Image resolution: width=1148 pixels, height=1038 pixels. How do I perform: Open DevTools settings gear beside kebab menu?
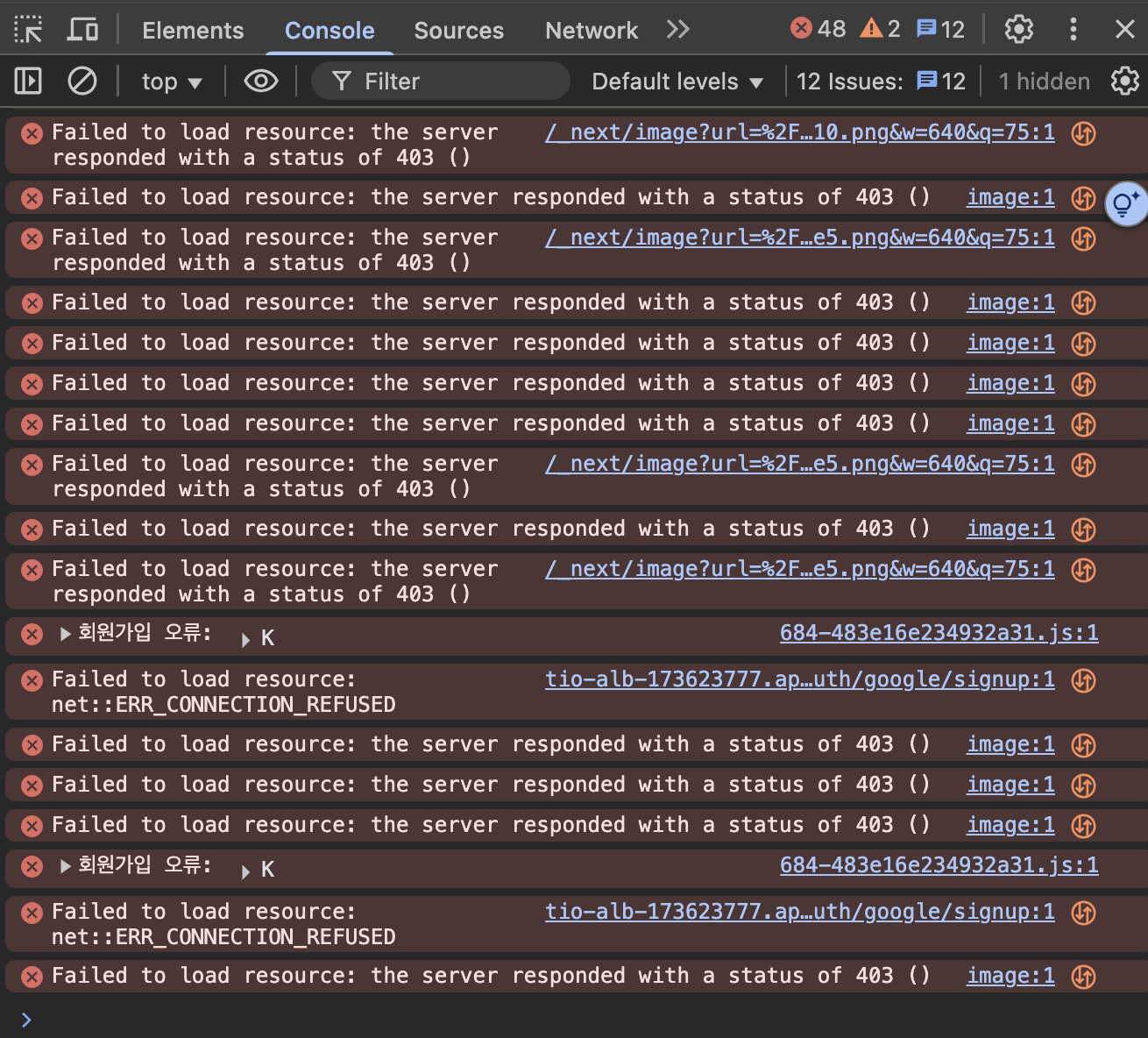click(x=1018, y=30)
